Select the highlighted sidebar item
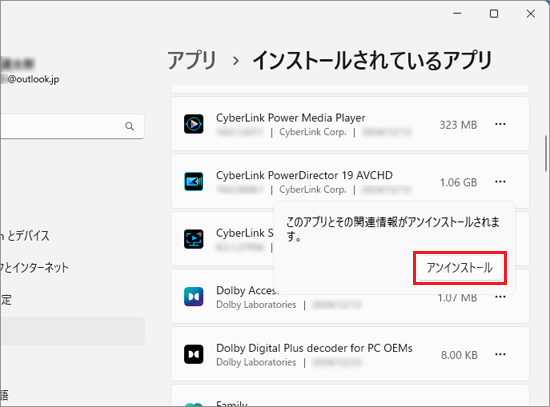550x407 pixels. (x=72, y=331)
